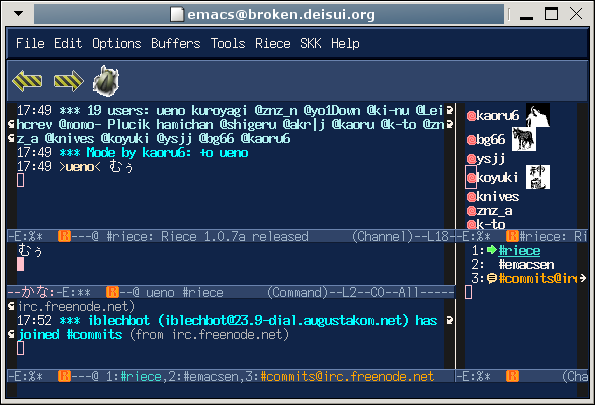
Task: Open the window menu dropdown in title bar
Action: [x=18, y=14]
